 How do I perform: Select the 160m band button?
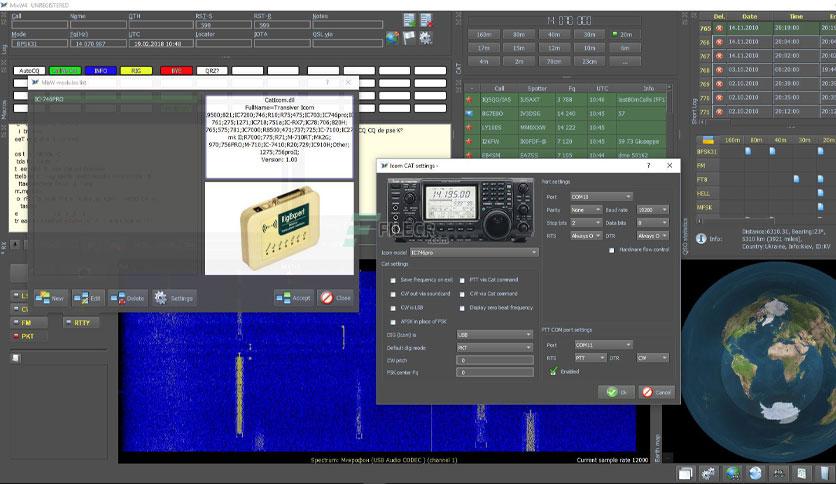484,35
